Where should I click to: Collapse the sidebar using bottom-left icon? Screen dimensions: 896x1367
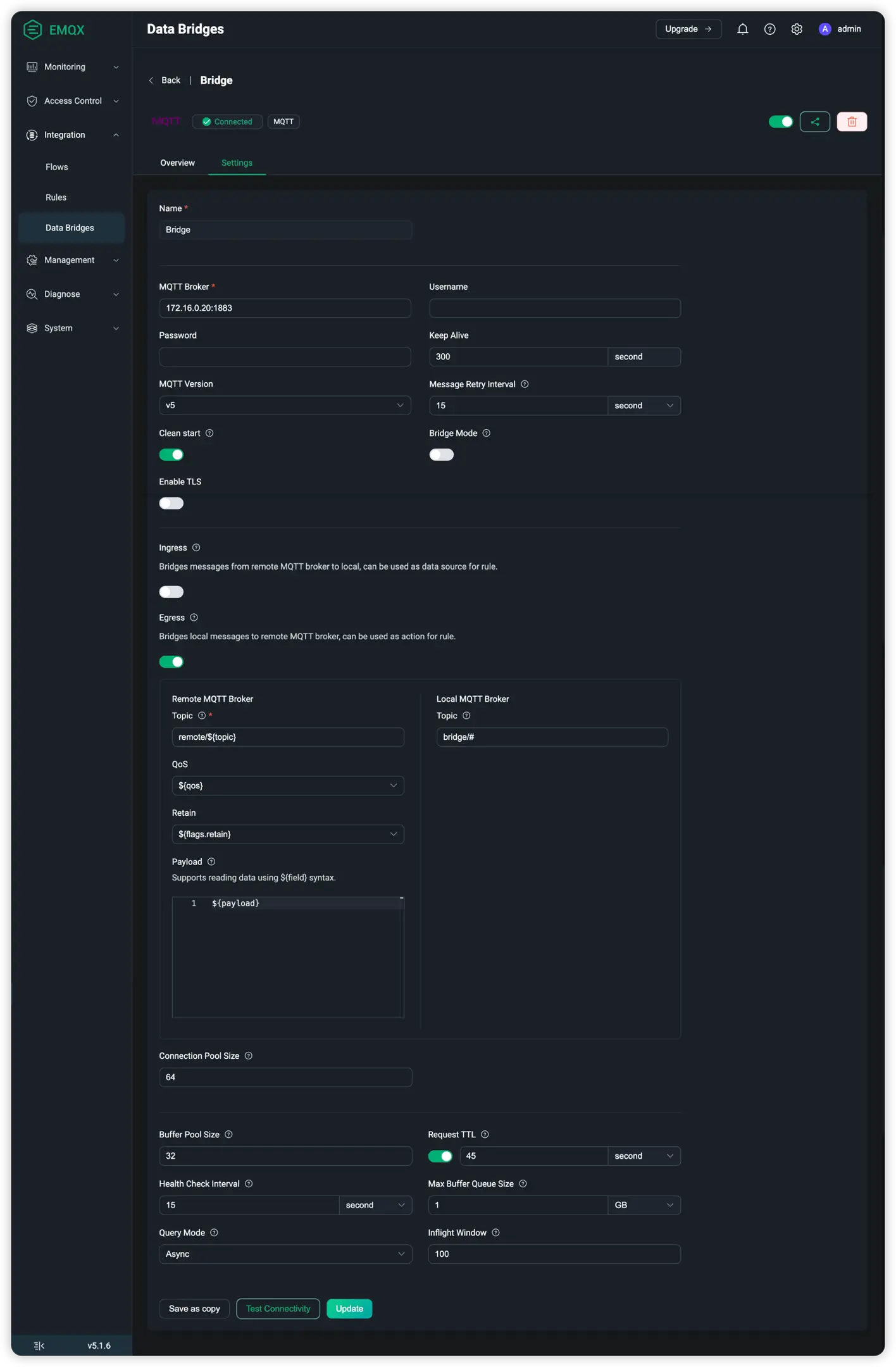pyautogui.click(x=39, y=1345)
